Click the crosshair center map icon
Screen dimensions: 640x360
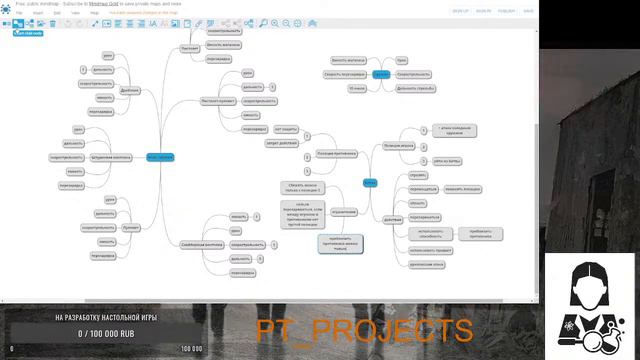pyautogui.click(x=298, y=24)
